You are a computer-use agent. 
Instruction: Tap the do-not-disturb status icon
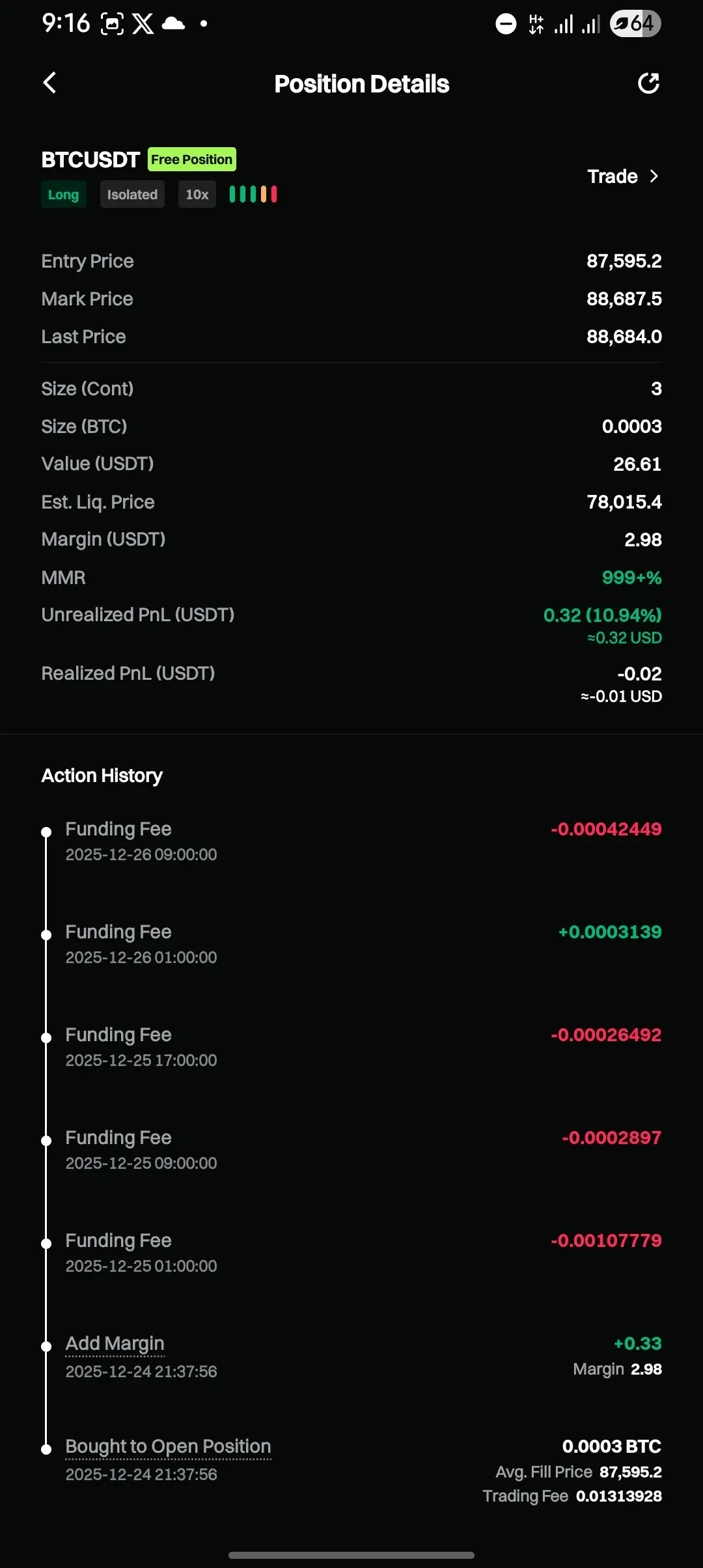[x=506, y=24]
